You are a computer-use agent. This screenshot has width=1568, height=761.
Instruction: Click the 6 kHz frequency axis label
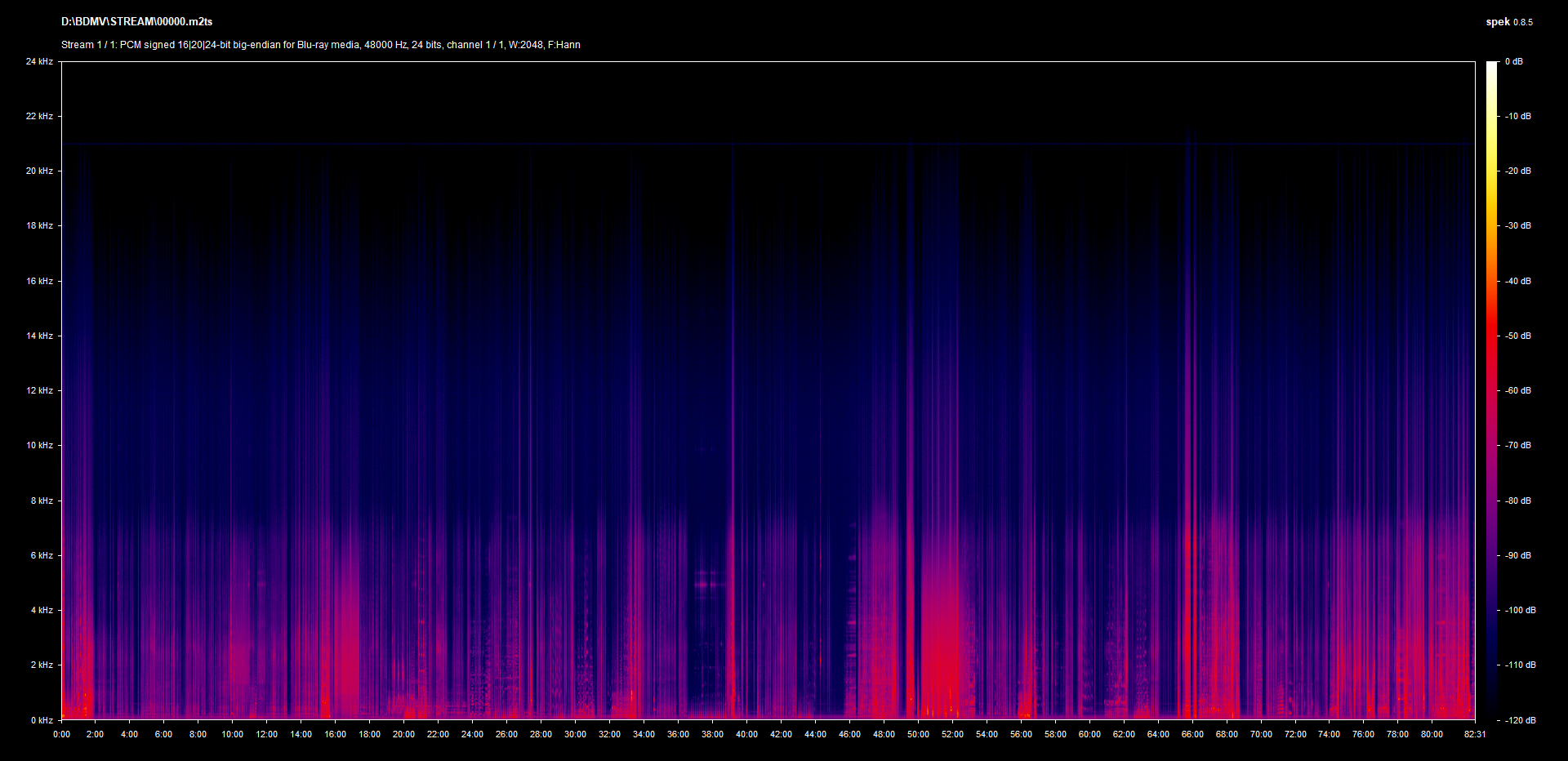tap(42, 555)
